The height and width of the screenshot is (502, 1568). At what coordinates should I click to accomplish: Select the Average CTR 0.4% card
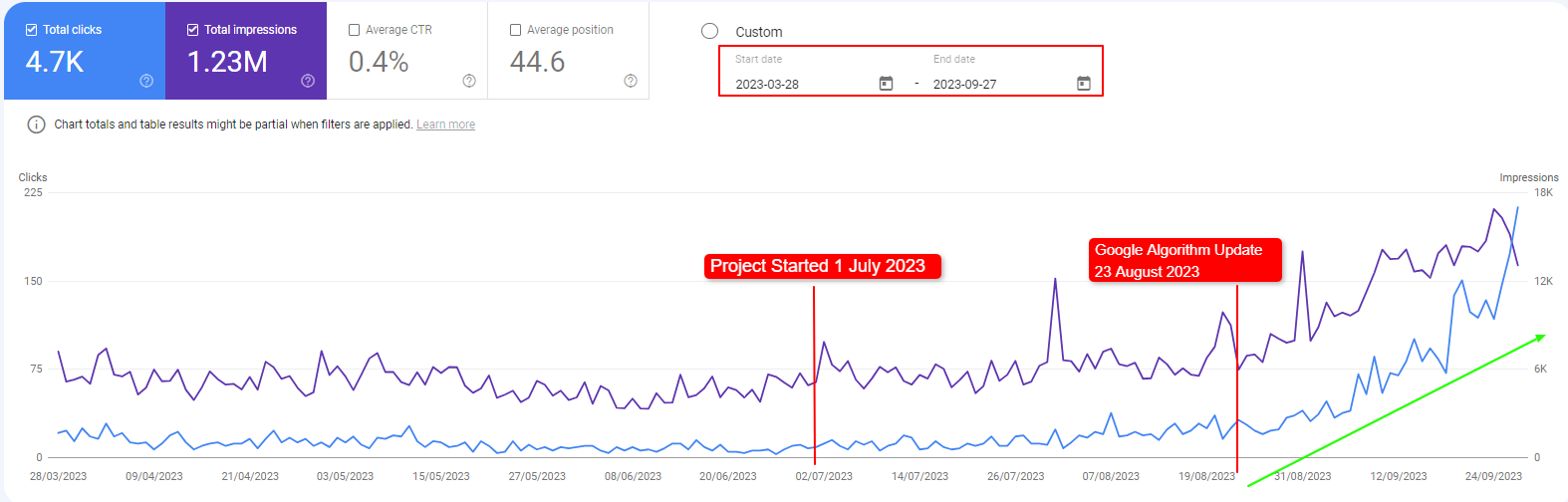[407, 51]
